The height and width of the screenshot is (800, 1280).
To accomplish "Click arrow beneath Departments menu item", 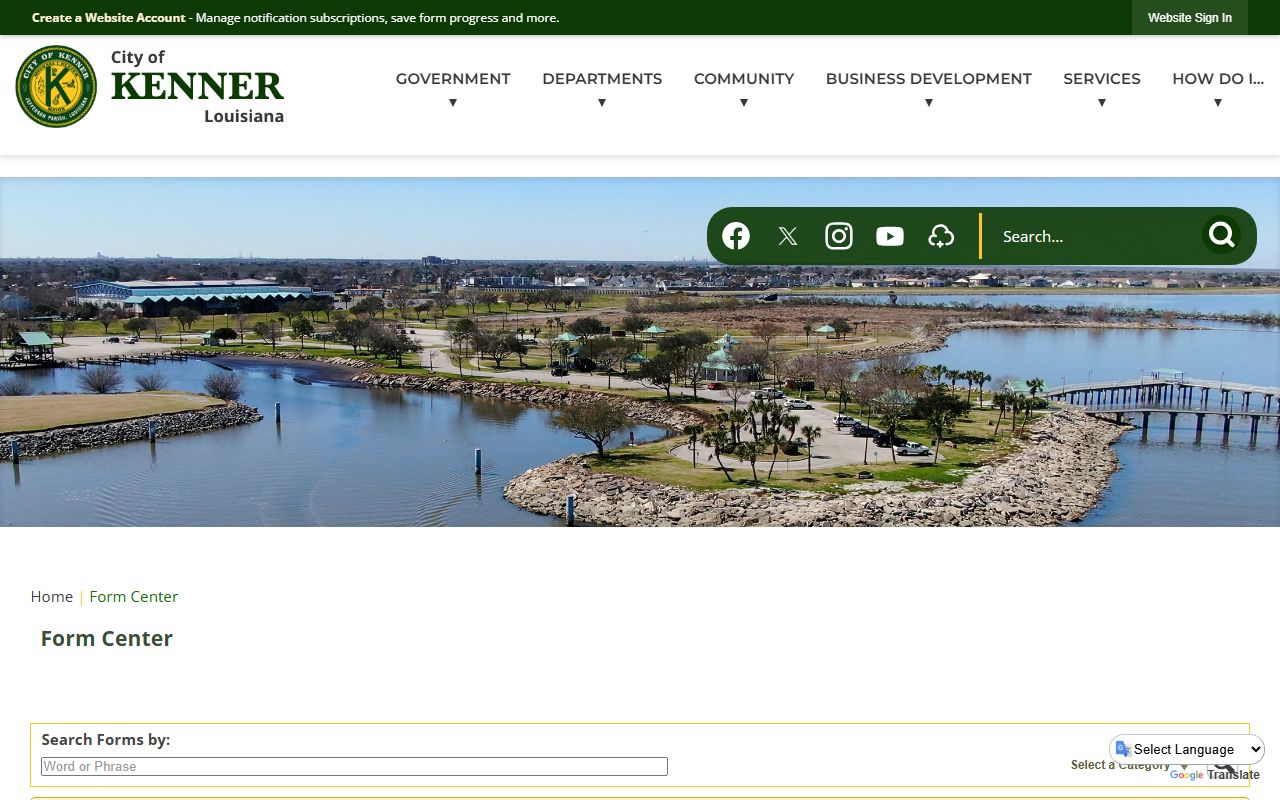I will (602, 102).
